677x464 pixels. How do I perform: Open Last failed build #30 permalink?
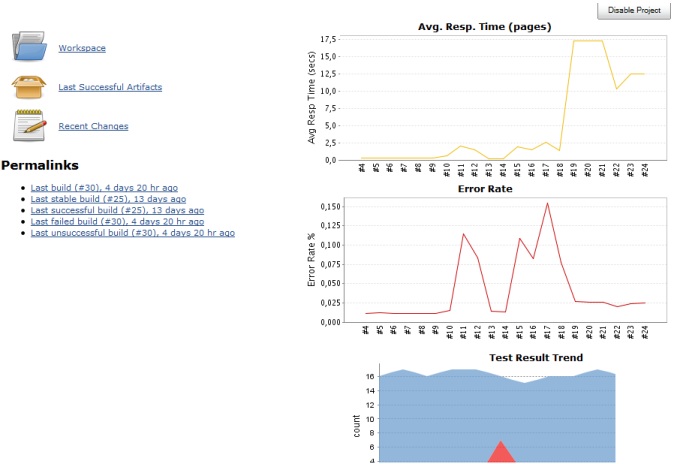117,221
